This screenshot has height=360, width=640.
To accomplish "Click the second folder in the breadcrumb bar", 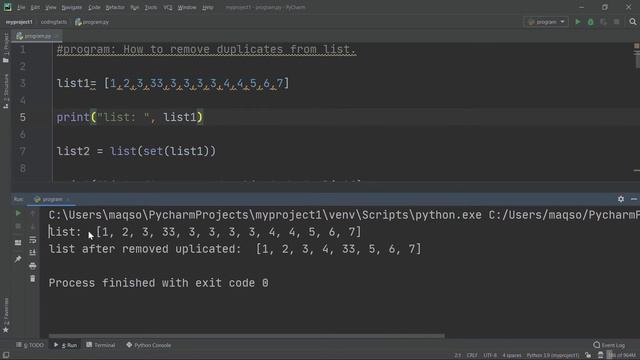I will tap(53, 22).
